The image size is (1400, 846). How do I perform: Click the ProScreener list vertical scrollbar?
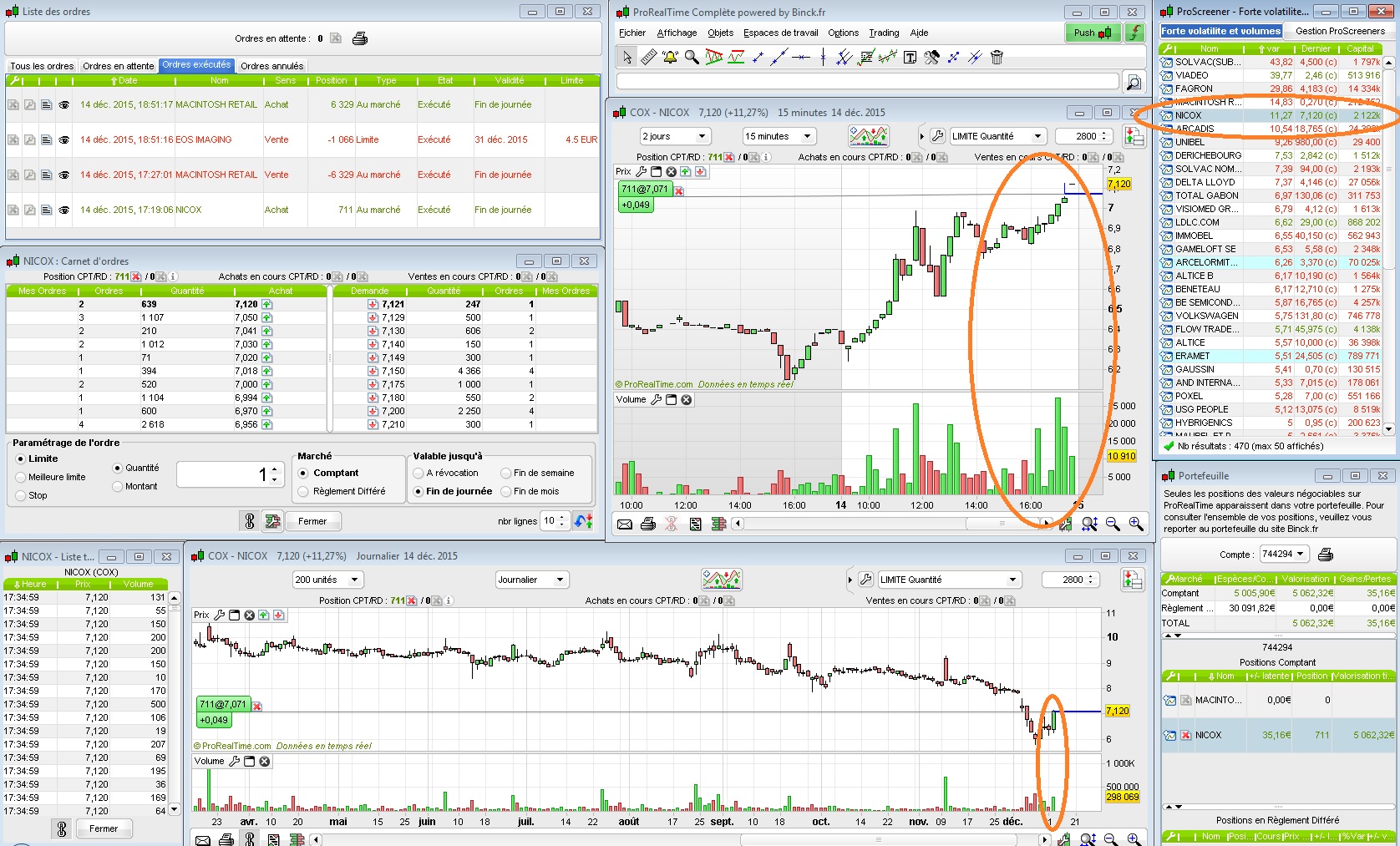1389,246
